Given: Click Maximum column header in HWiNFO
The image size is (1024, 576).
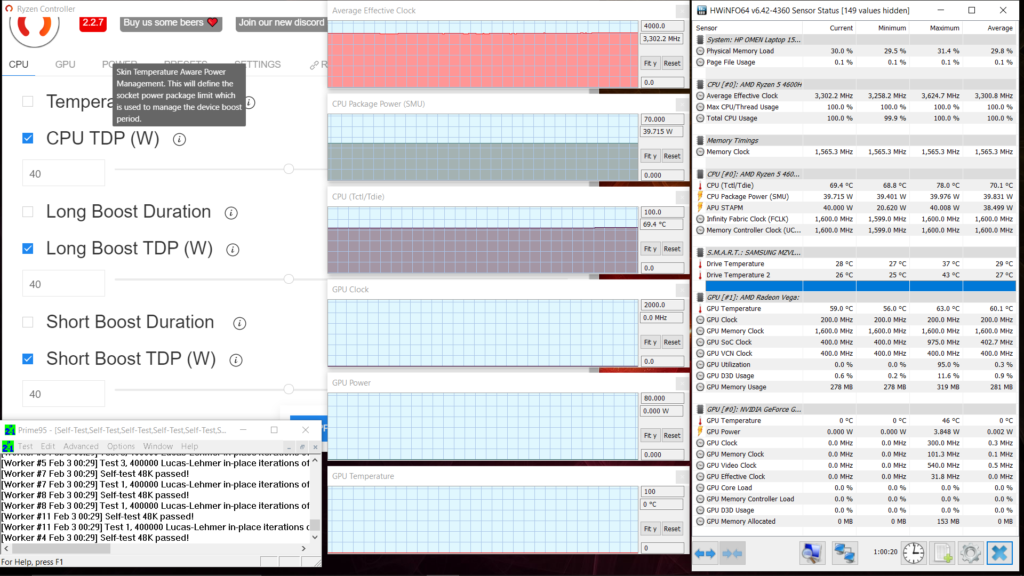Looking at the screenshot, I should tap(944, 28).
